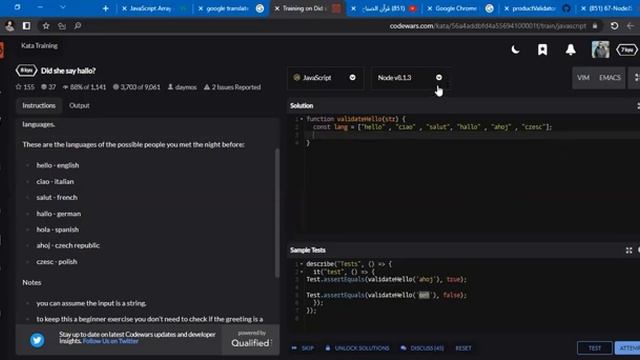This screenshot has width=640, height=360.
Task: Click the 37 collections count
Action: click(x=49, y=87)
